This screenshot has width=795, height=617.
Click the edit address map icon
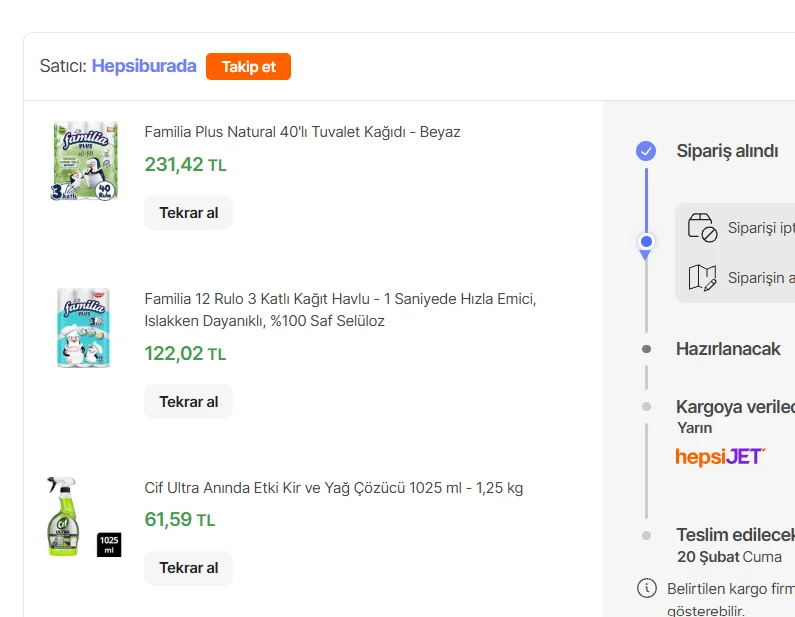coord(702,277)
